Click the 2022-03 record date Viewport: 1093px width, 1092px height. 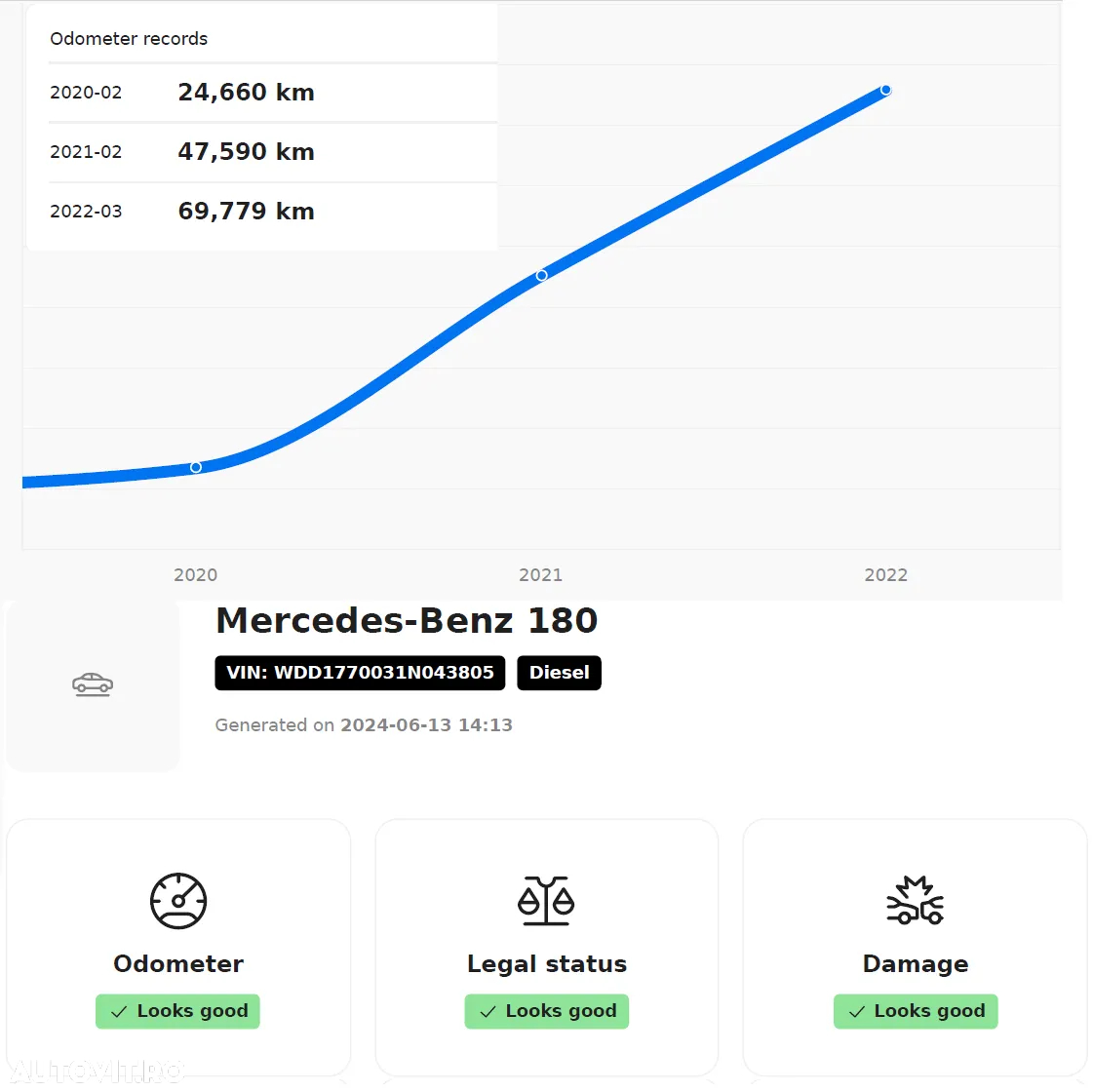(86, 212)
